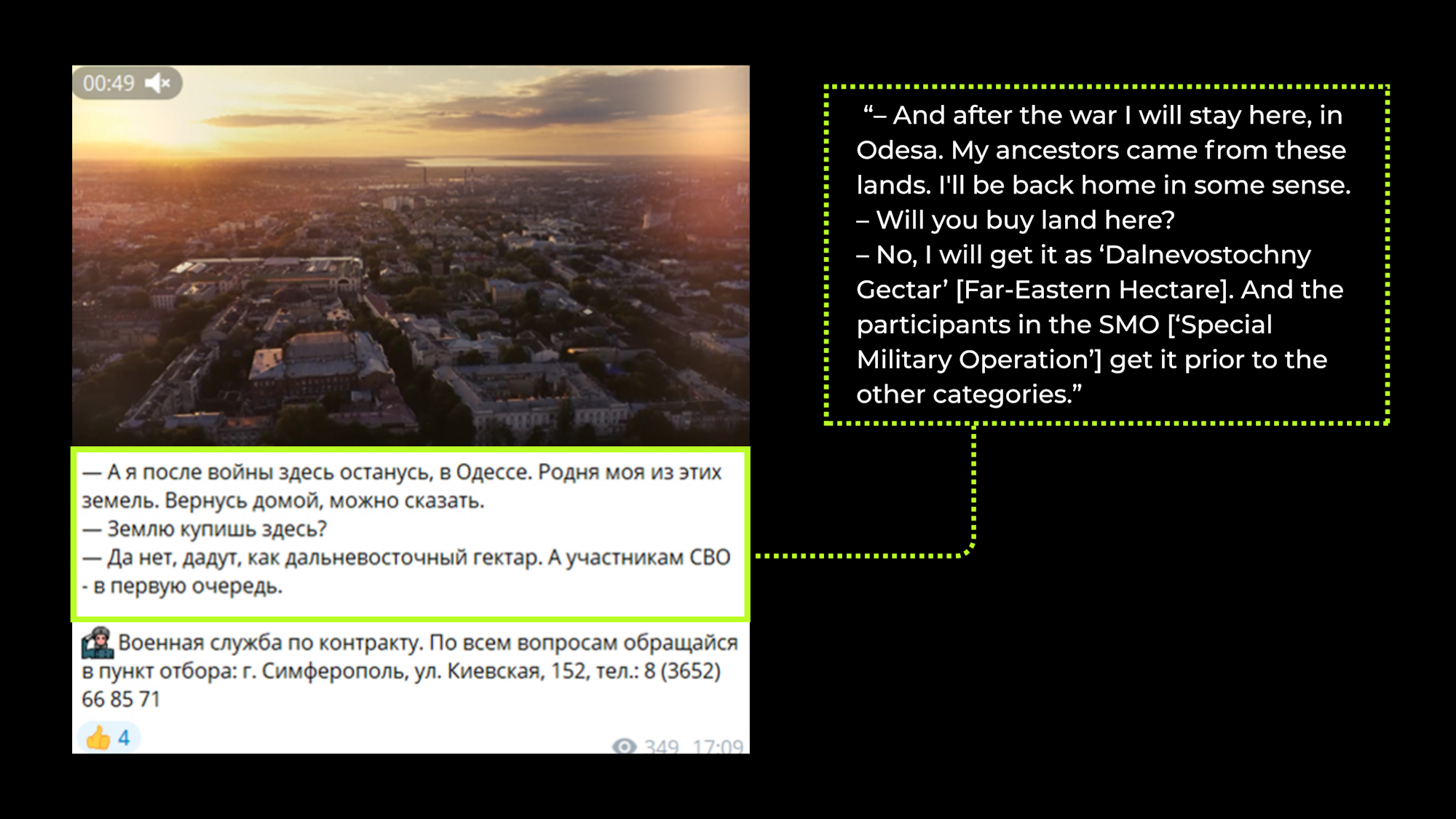Click the soldier emoji before Военная служба
The height and width of the screenshot is (819, 1456).
tap(97, 642)
